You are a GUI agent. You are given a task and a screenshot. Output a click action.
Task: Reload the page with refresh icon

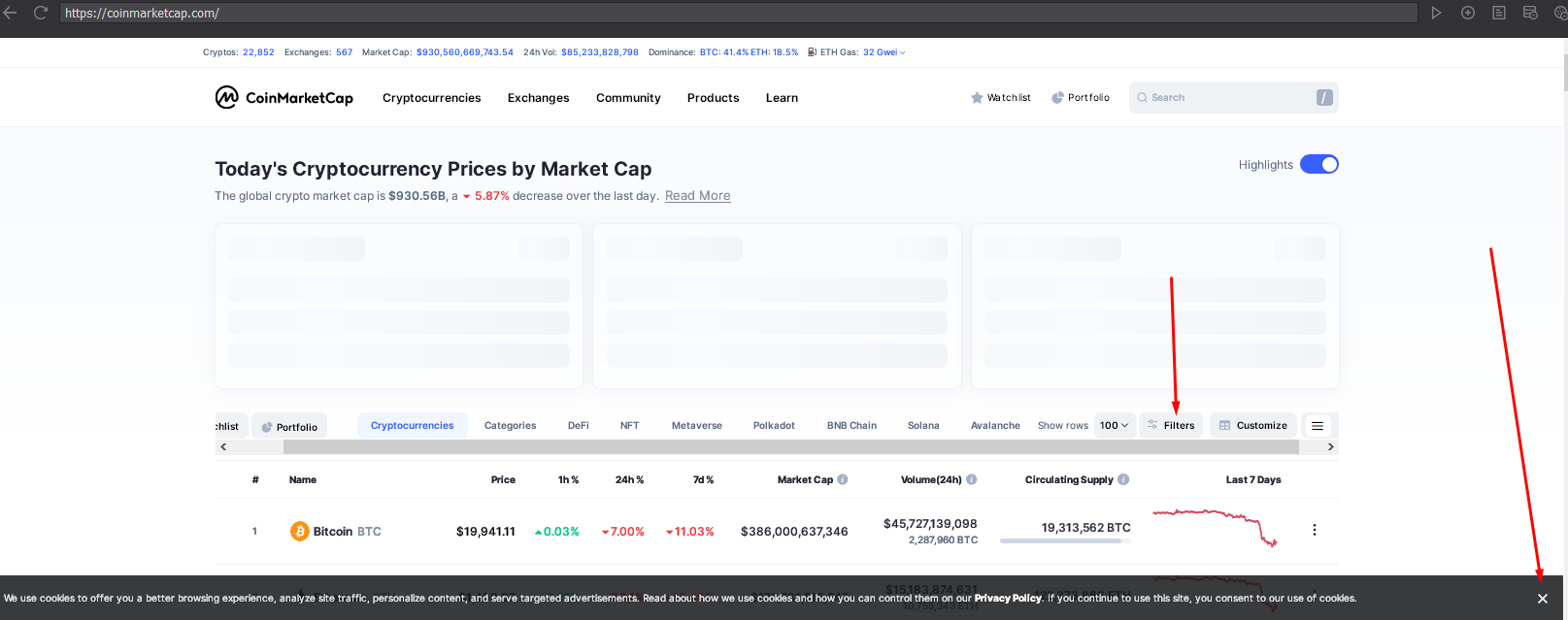tap(41, 13)
